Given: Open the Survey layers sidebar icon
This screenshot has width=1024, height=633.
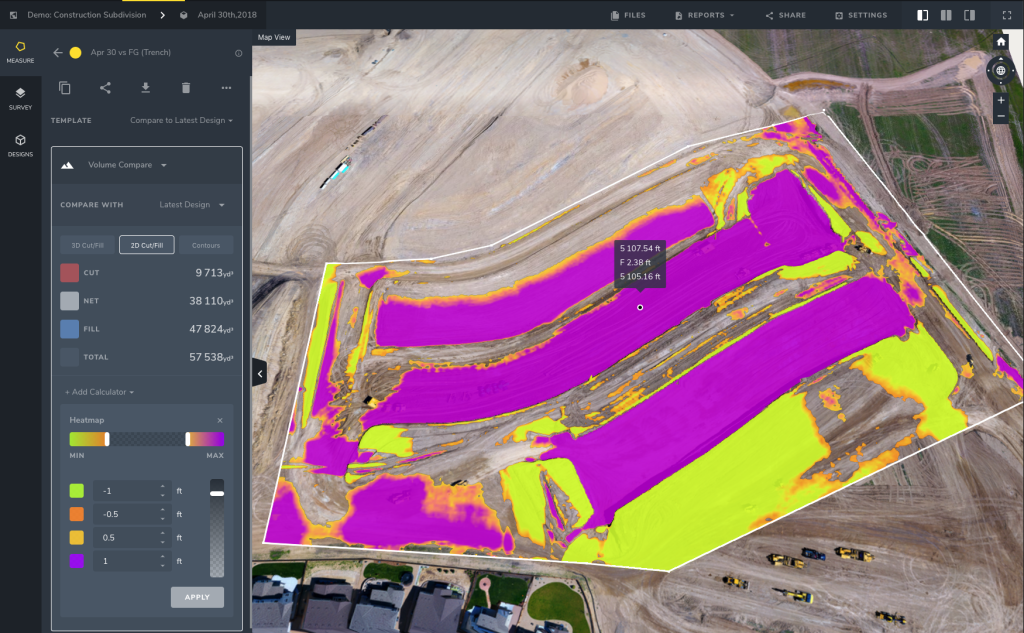Looking at the screenshot, I should (20, 98).
